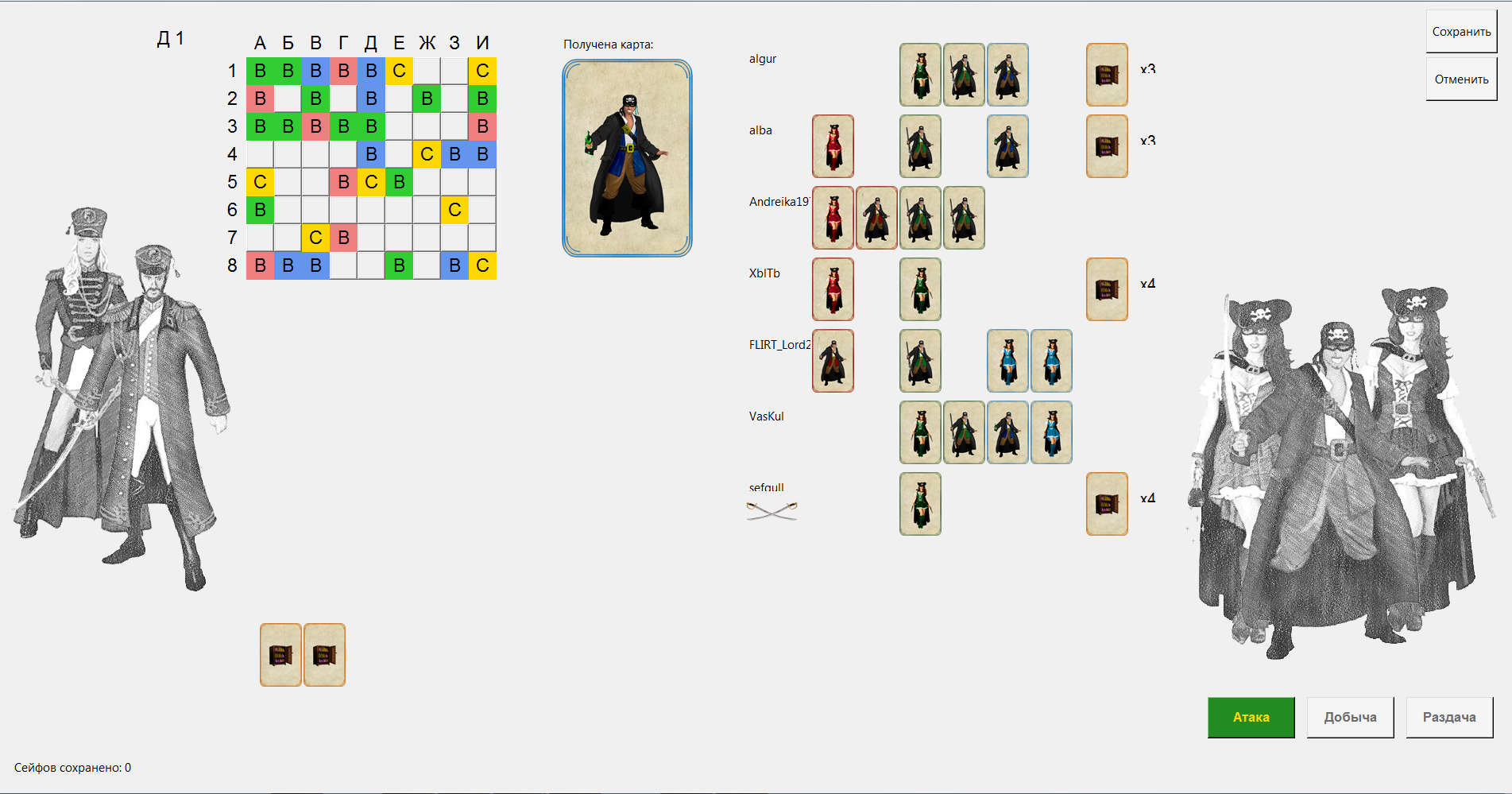Select the green female pirate card in algur's row
Viewport: 1512px width, 794px height.
(x=920, y=75)
